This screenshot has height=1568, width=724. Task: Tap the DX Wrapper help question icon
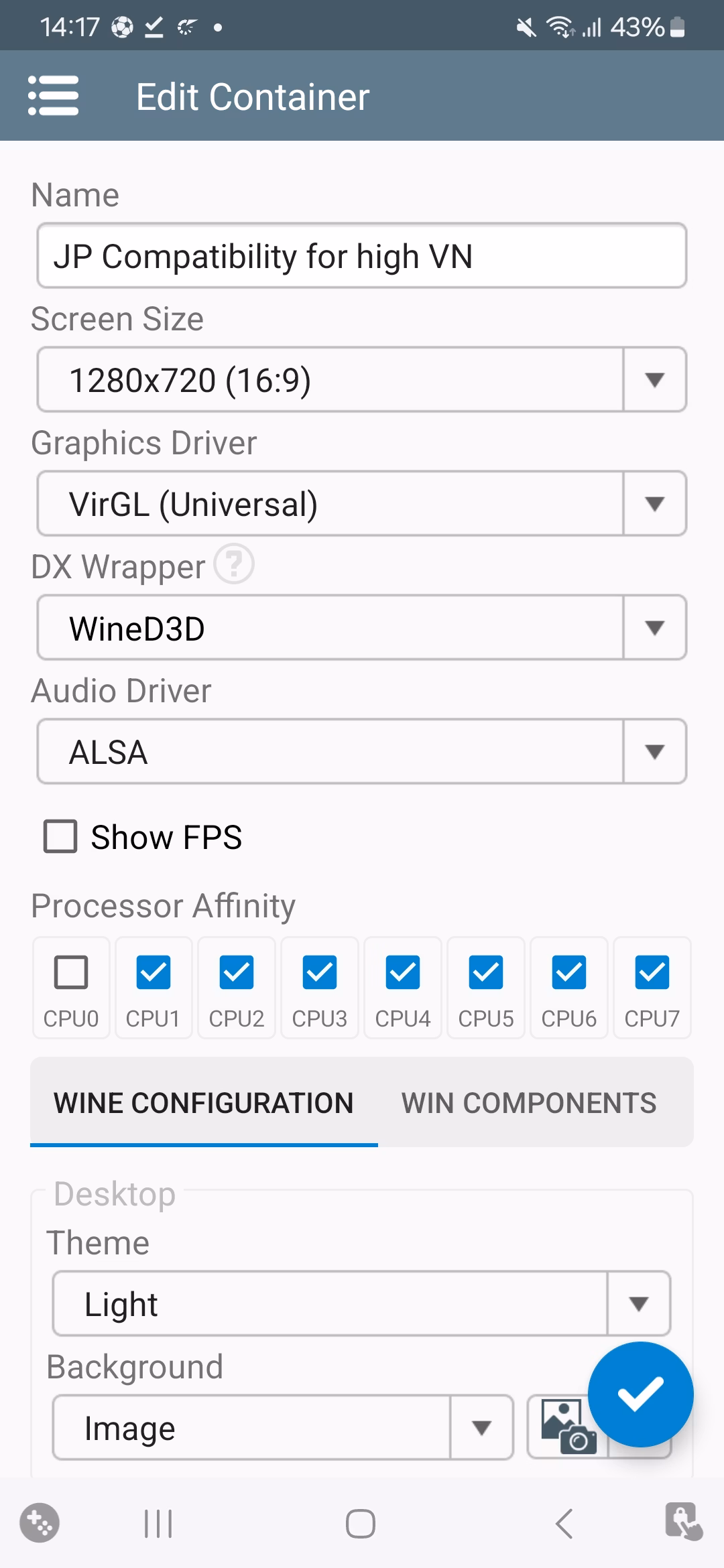point(233,564)
